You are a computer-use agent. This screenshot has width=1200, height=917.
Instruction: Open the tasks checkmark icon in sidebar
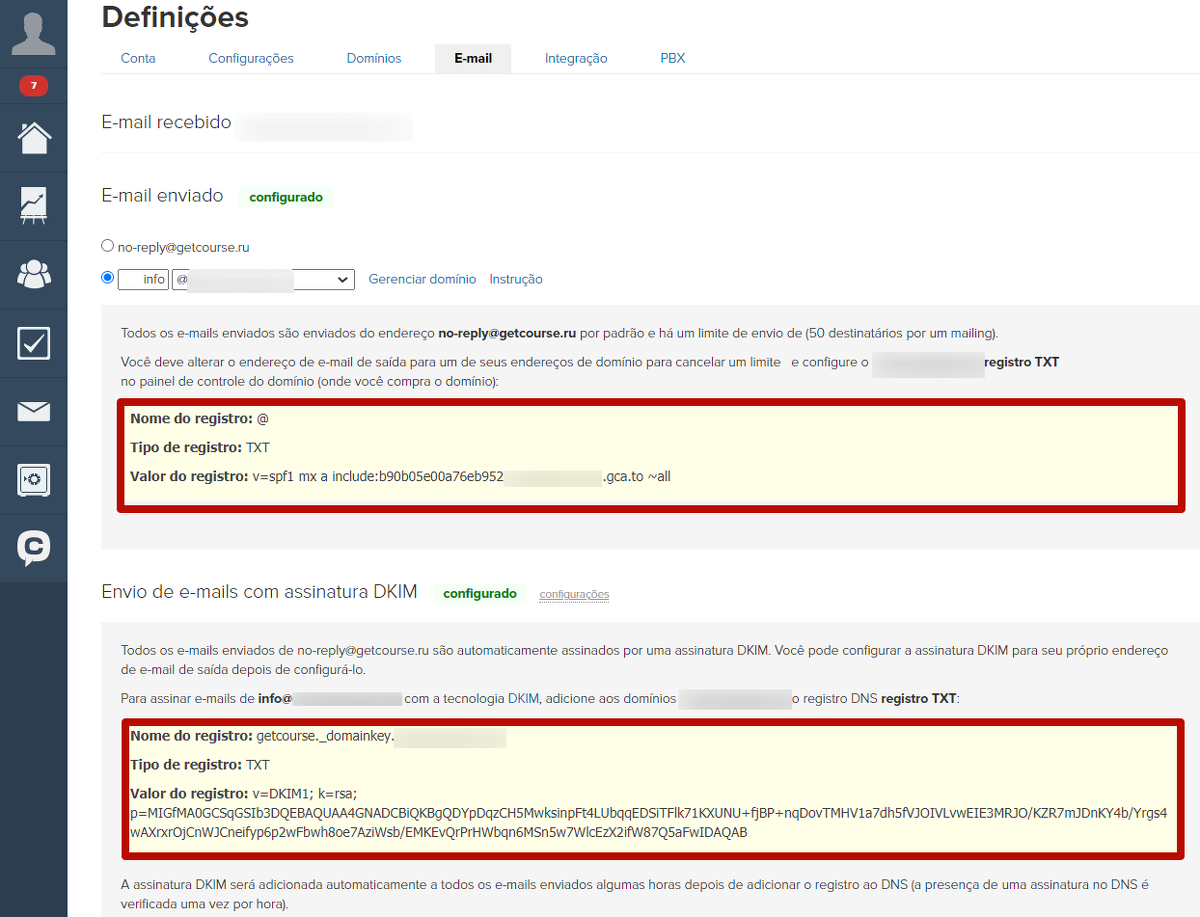point(33,342)
